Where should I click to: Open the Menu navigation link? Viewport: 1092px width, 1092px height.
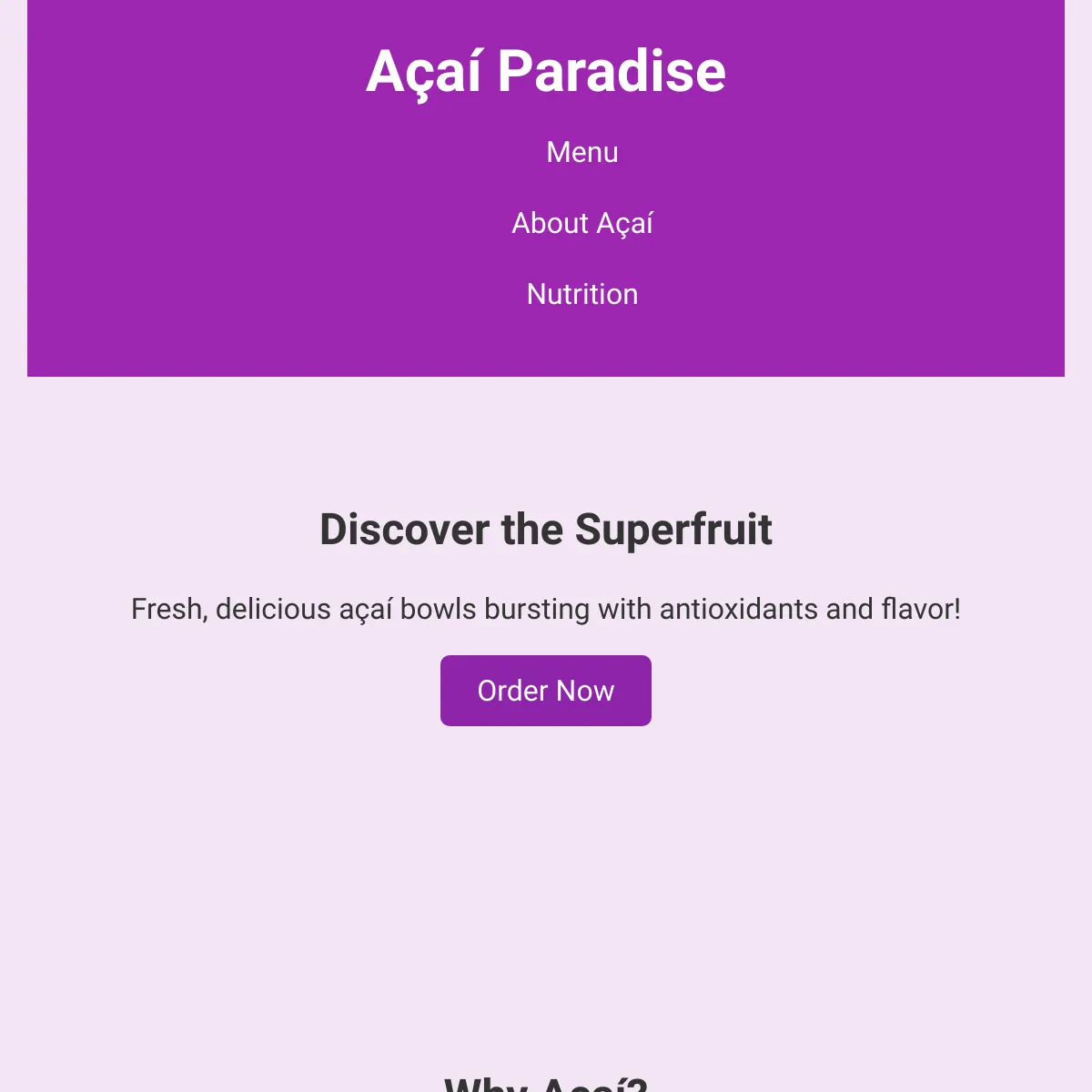(582, 152)
